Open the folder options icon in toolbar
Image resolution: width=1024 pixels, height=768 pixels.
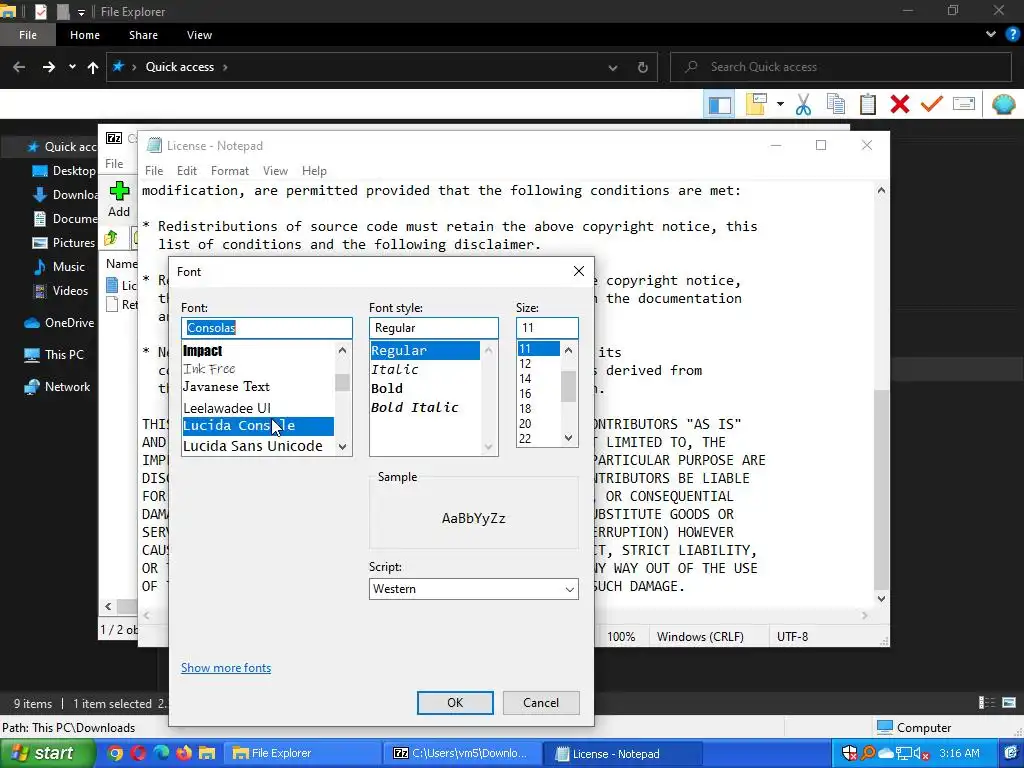(756, 104)
